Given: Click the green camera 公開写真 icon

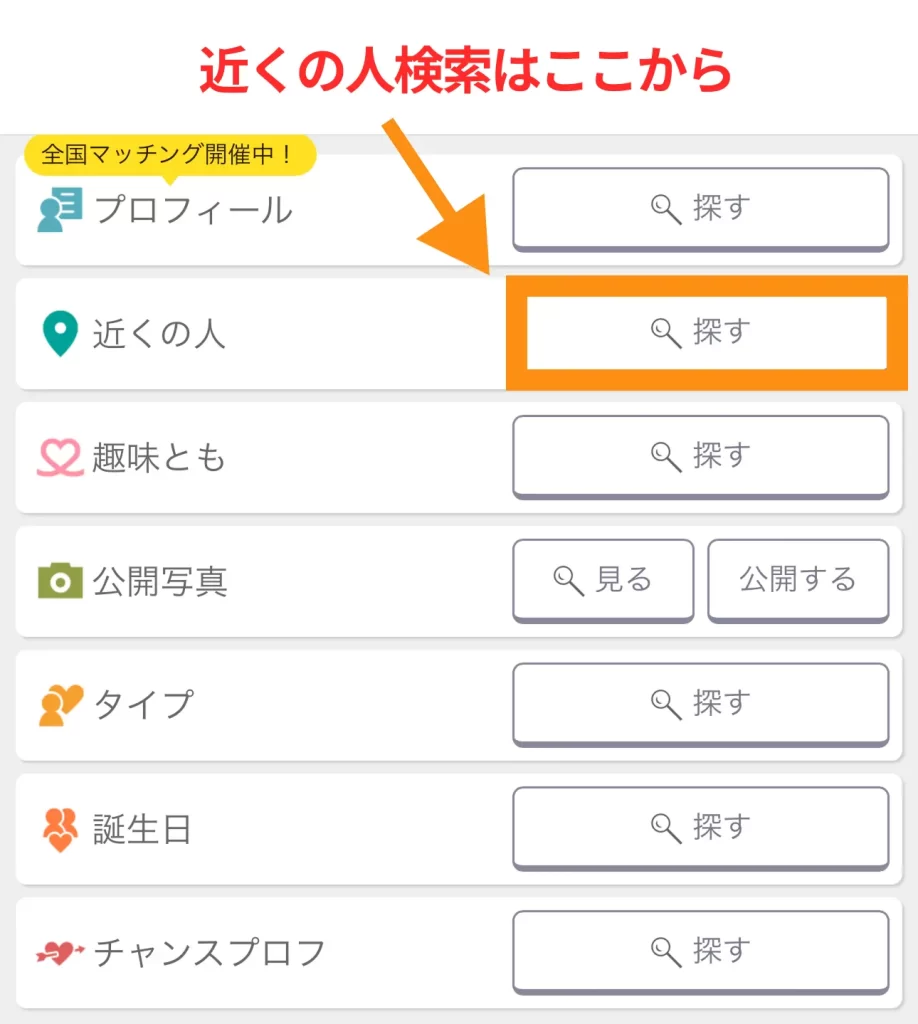Looking at the screenshot, I should (60, 581).
